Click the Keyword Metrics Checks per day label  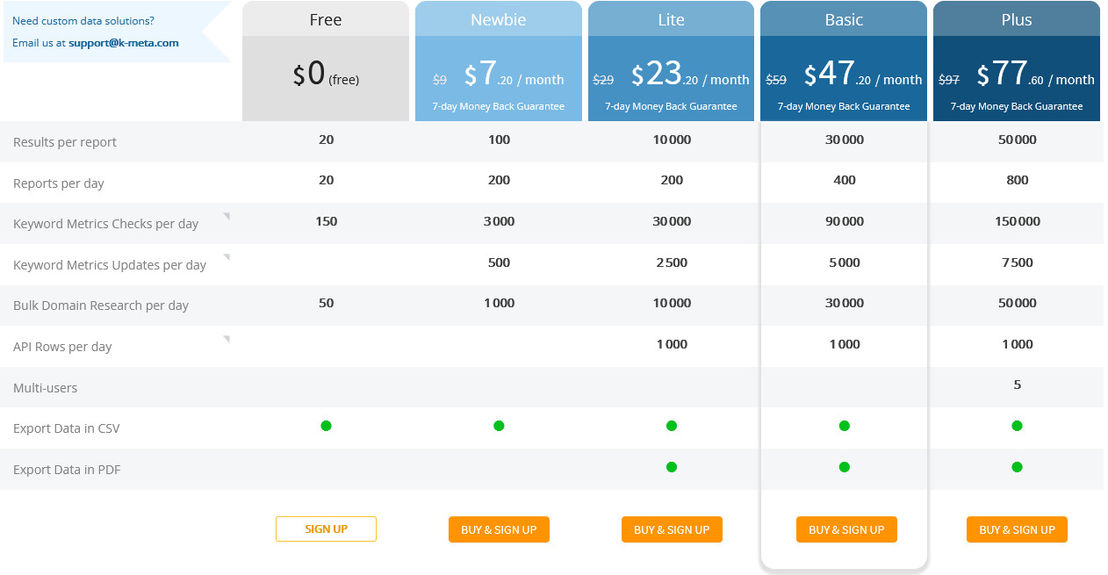coord(106,224)
